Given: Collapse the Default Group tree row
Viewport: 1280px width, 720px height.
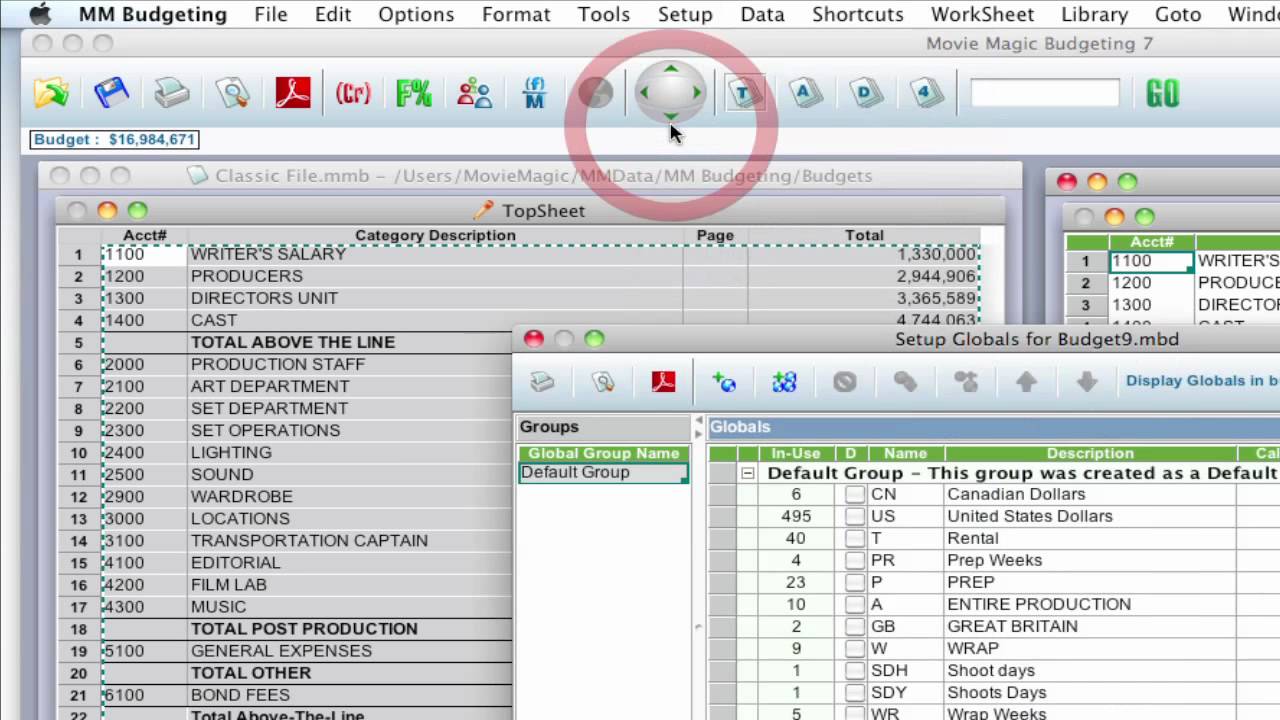Looking at the screenshot, I should (x=747, y=473).
